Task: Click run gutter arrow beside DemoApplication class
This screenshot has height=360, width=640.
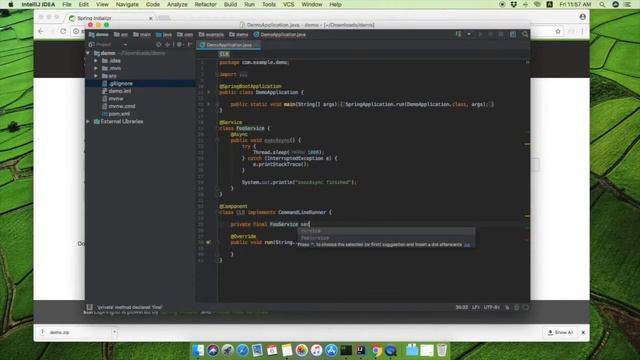Action: (209, 92)
